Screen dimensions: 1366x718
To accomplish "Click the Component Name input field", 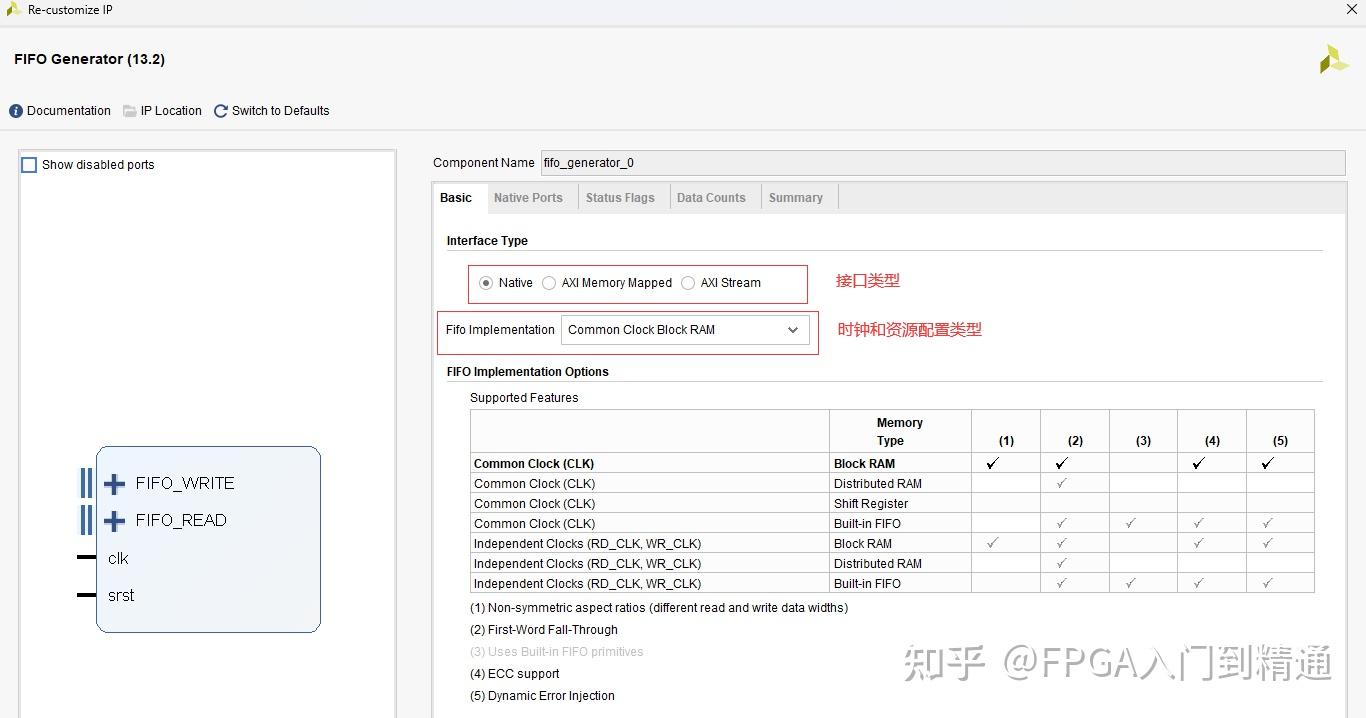I will tap(943, 163).
